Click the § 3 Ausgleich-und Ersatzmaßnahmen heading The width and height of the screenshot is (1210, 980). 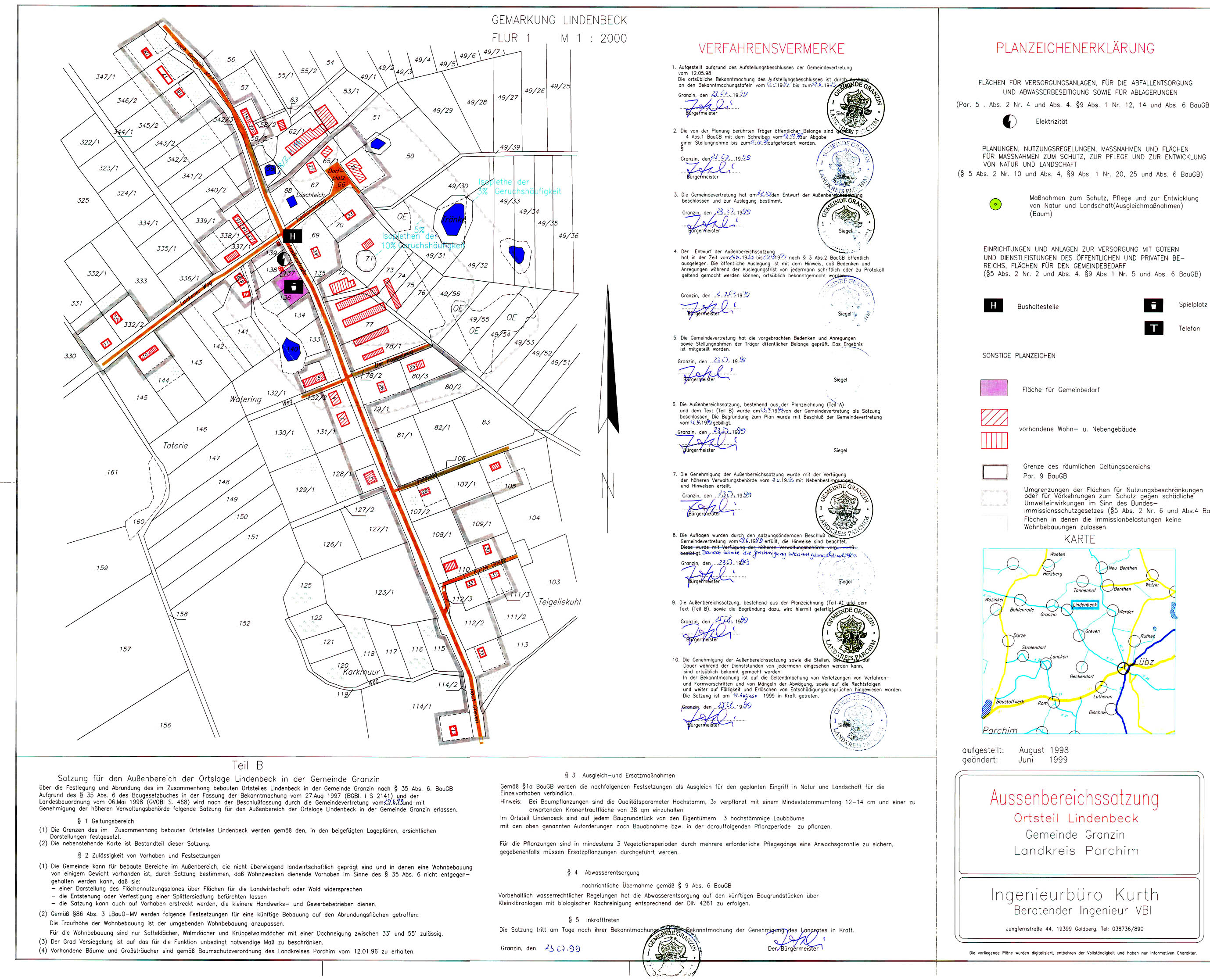point(619,776)
